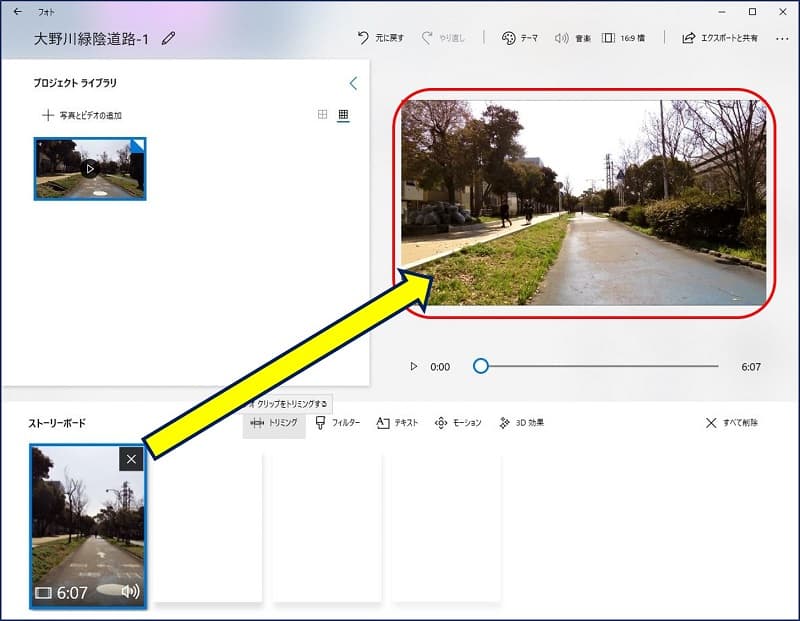
Task: Click すべて削除 to clear the storyboard
Action: [731, 423]
